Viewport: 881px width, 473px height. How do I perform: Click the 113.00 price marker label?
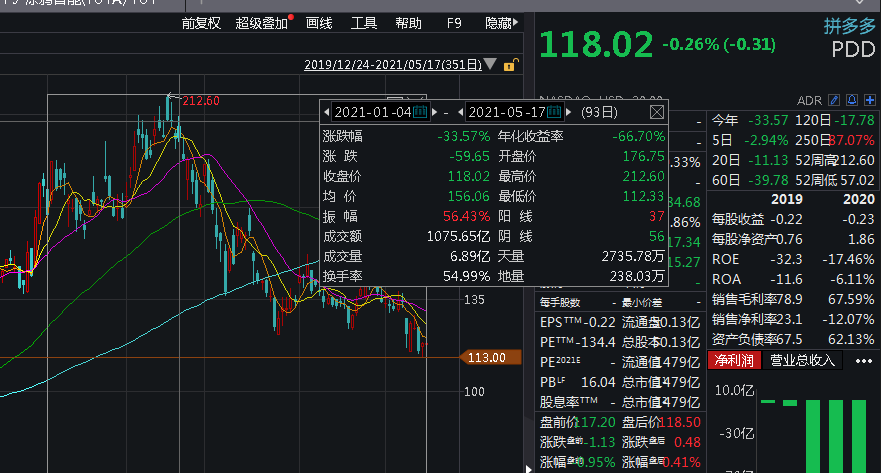tap(490, 357)
